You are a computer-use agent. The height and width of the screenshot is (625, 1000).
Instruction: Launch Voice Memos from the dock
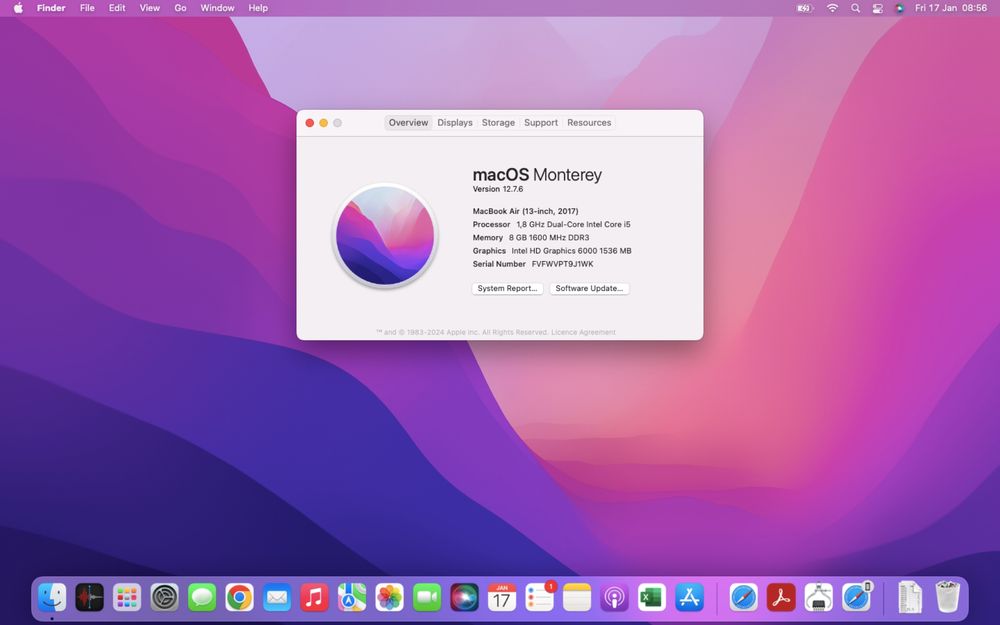[x=89, y=598]
